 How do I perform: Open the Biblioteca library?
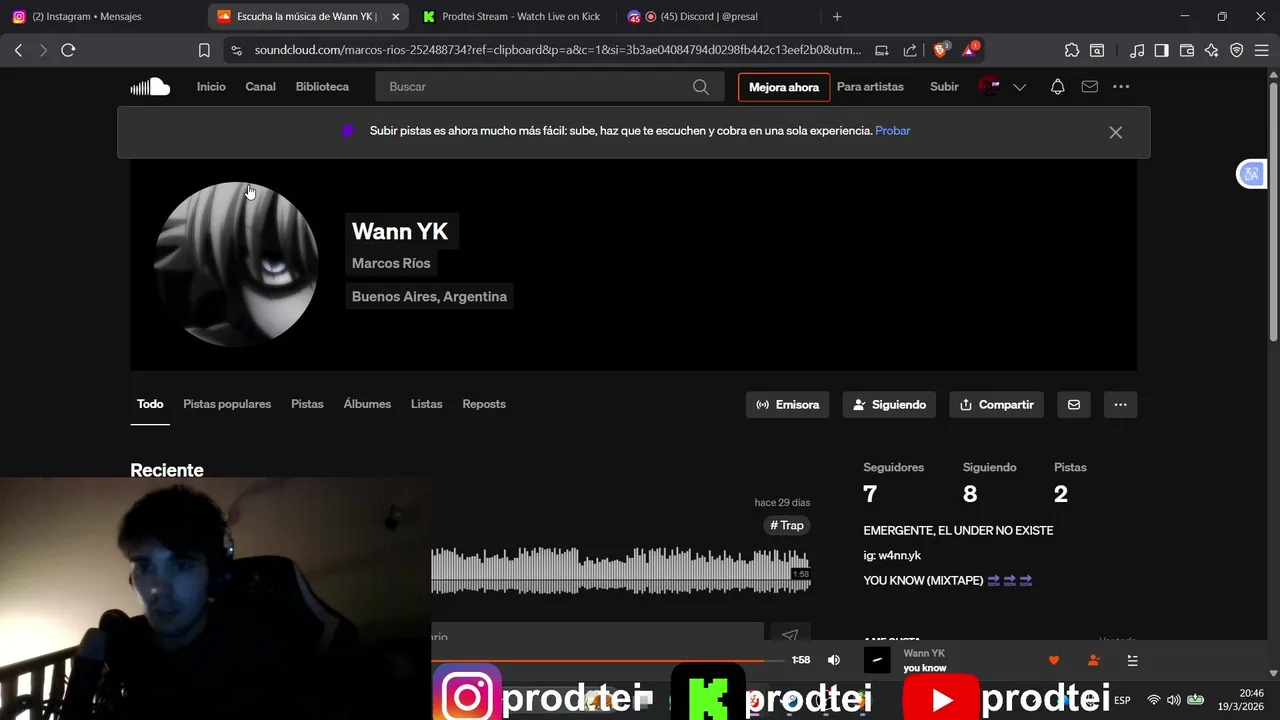[x=322, y=87]
